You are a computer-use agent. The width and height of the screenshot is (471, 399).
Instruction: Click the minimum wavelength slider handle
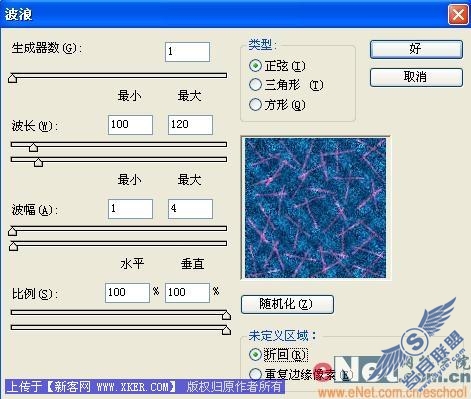coord(33,147)
